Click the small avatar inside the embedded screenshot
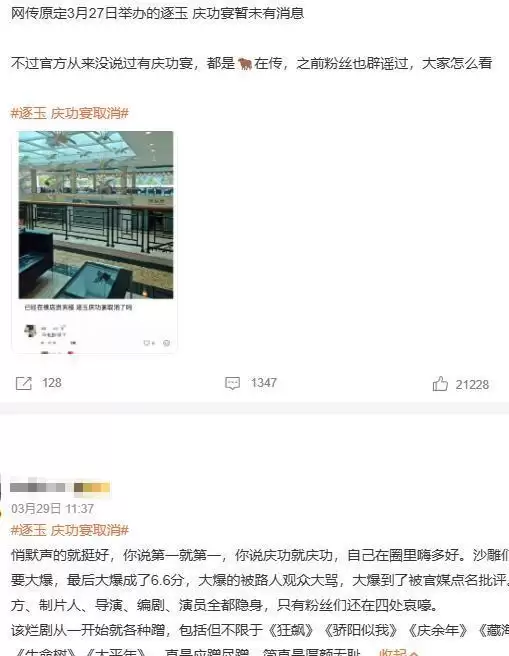 click(31, 330)
